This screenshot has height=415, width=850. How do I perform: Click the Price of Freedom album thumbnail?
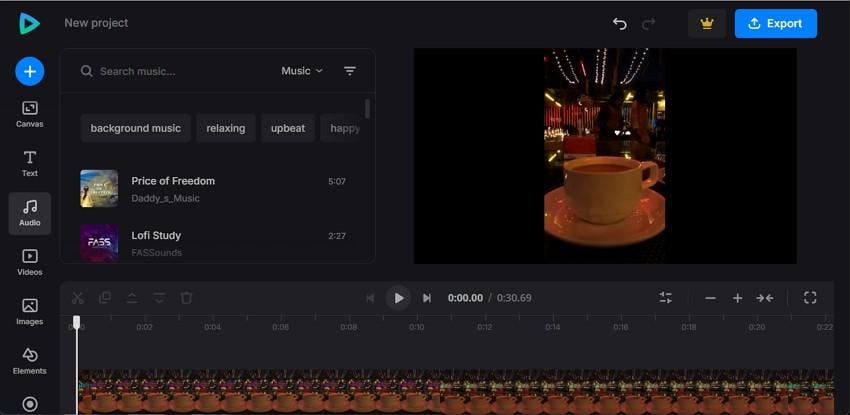click(99, 189)
